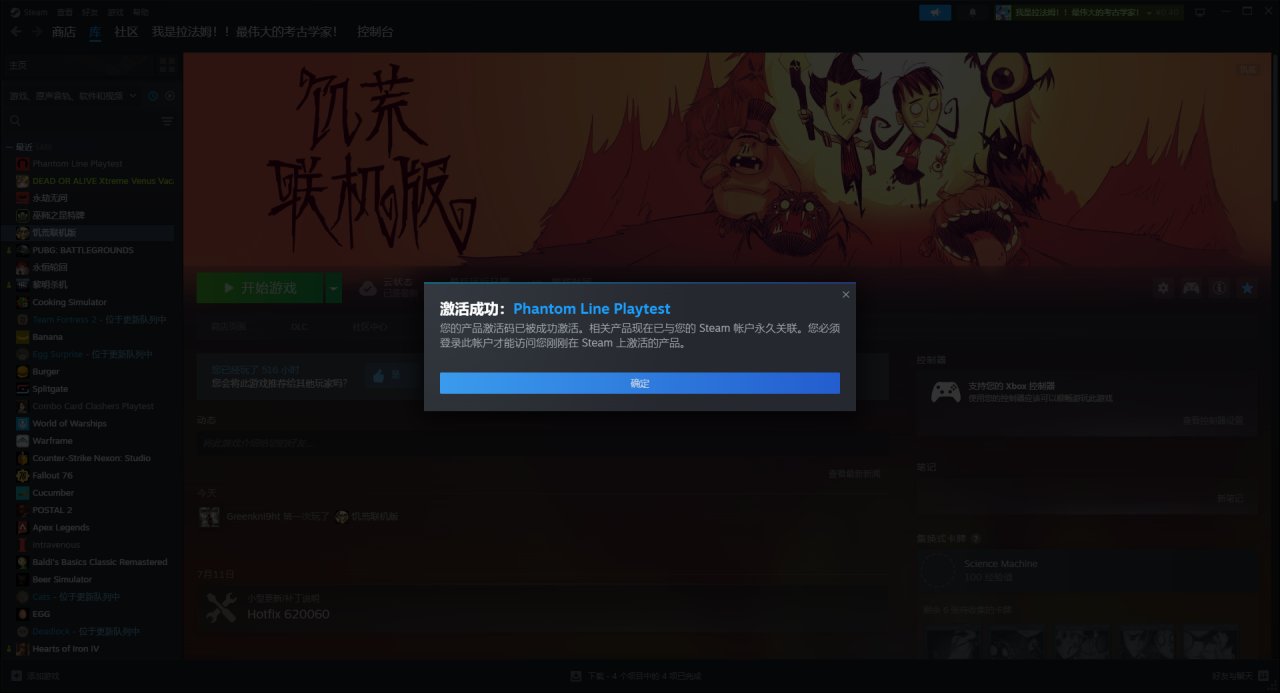Image resolution: width=1280 pixels, height=693 pixels.
Task: Expand the games type filter dropdown
Action: (72, 96)
